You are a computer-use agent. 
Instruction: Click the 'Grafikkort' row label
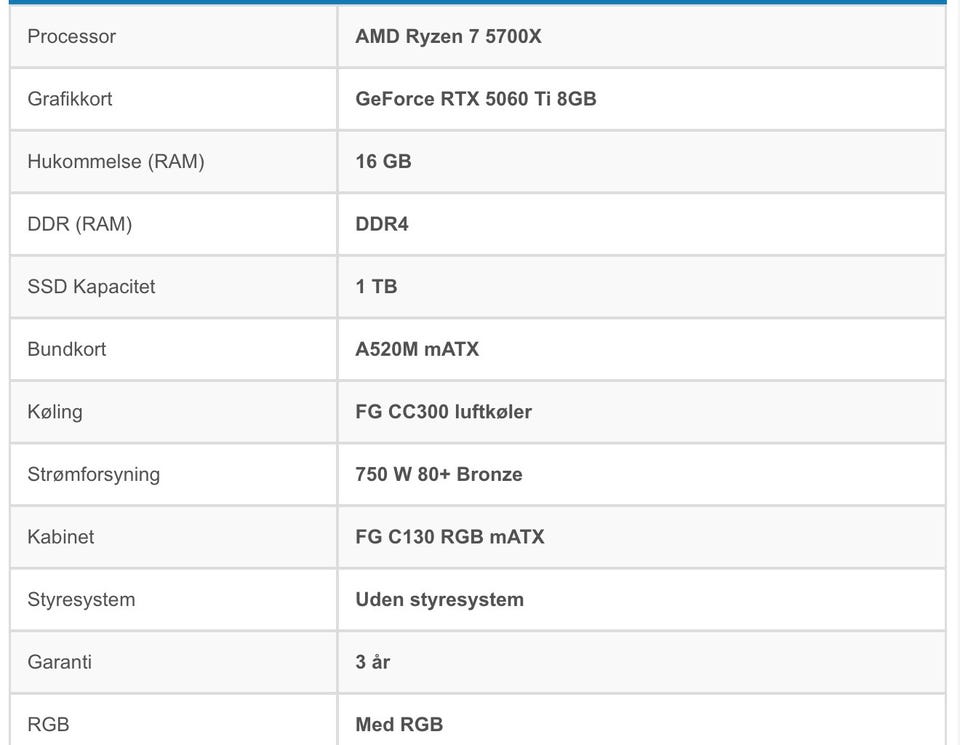(x=70, y=99)
